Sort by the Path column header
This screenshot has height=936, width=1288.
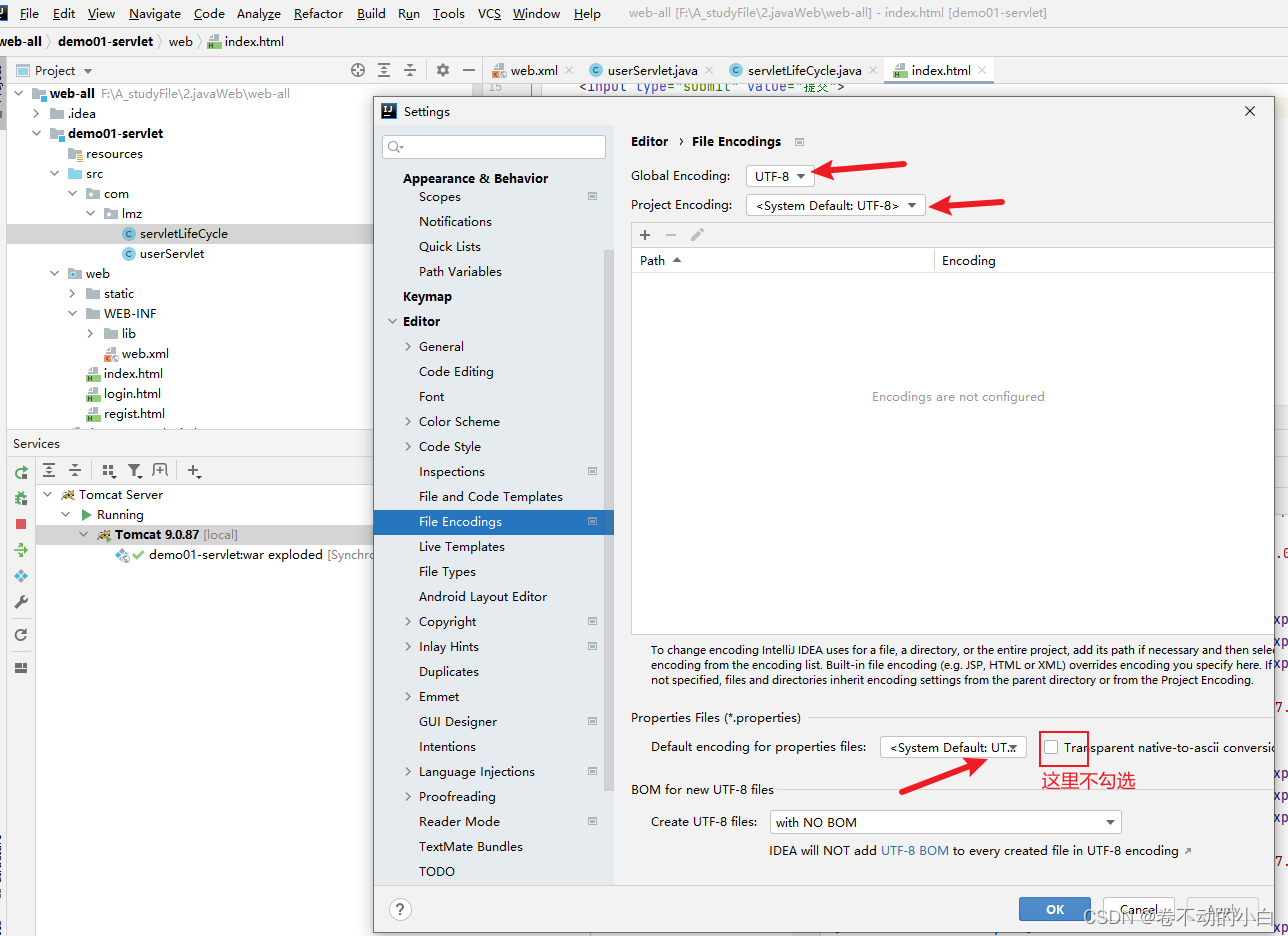click(x=783, y=260)
